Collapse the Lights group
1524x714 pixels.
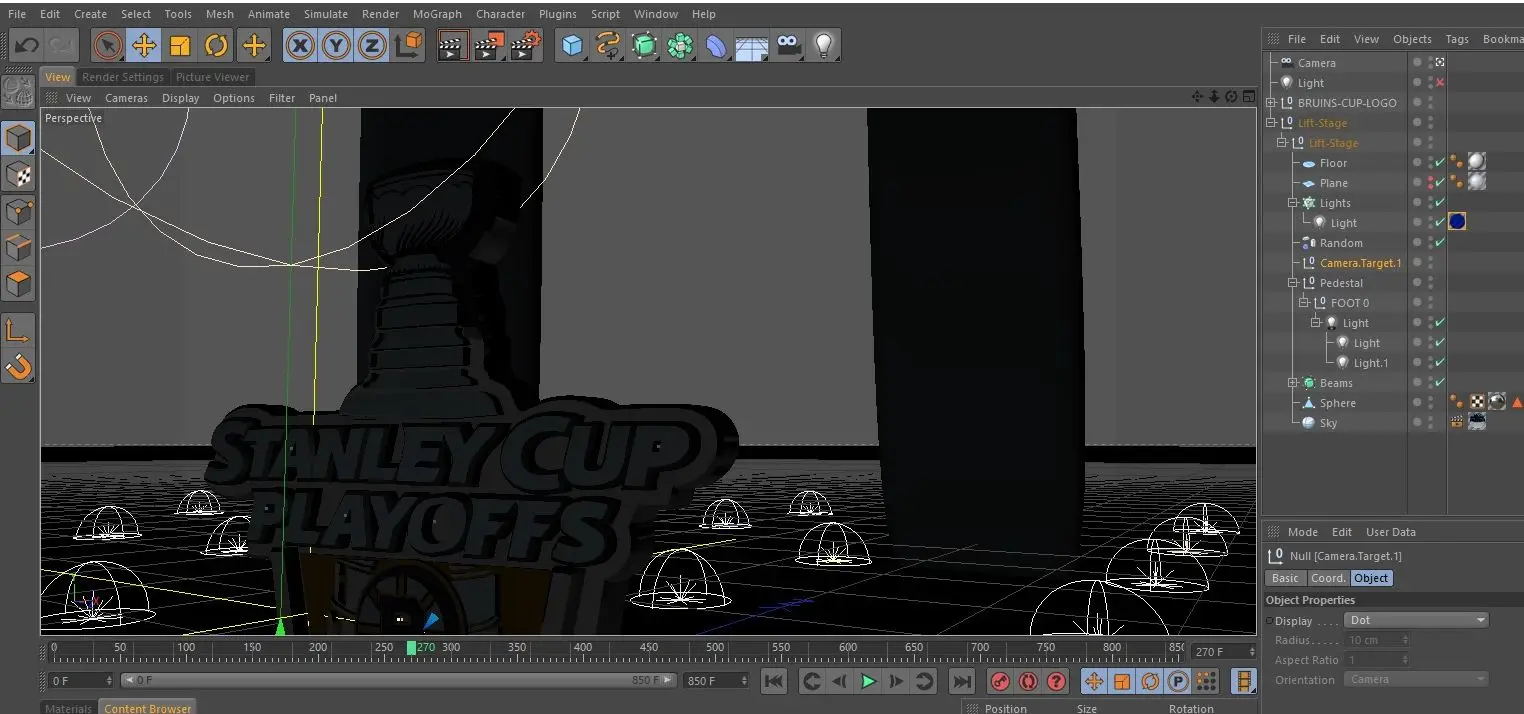(x=1294, y=203)
